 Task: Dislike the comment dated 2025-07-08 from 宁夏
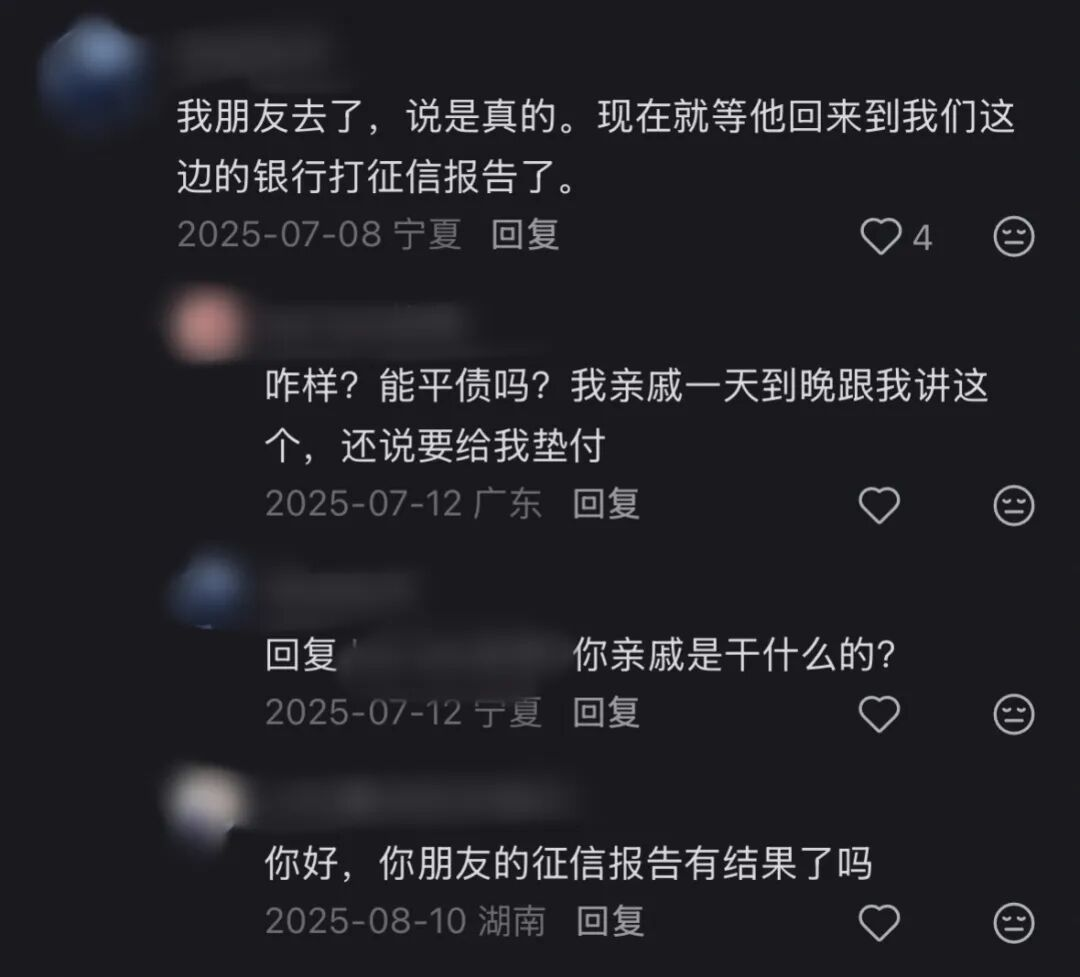pos(1014,236)
